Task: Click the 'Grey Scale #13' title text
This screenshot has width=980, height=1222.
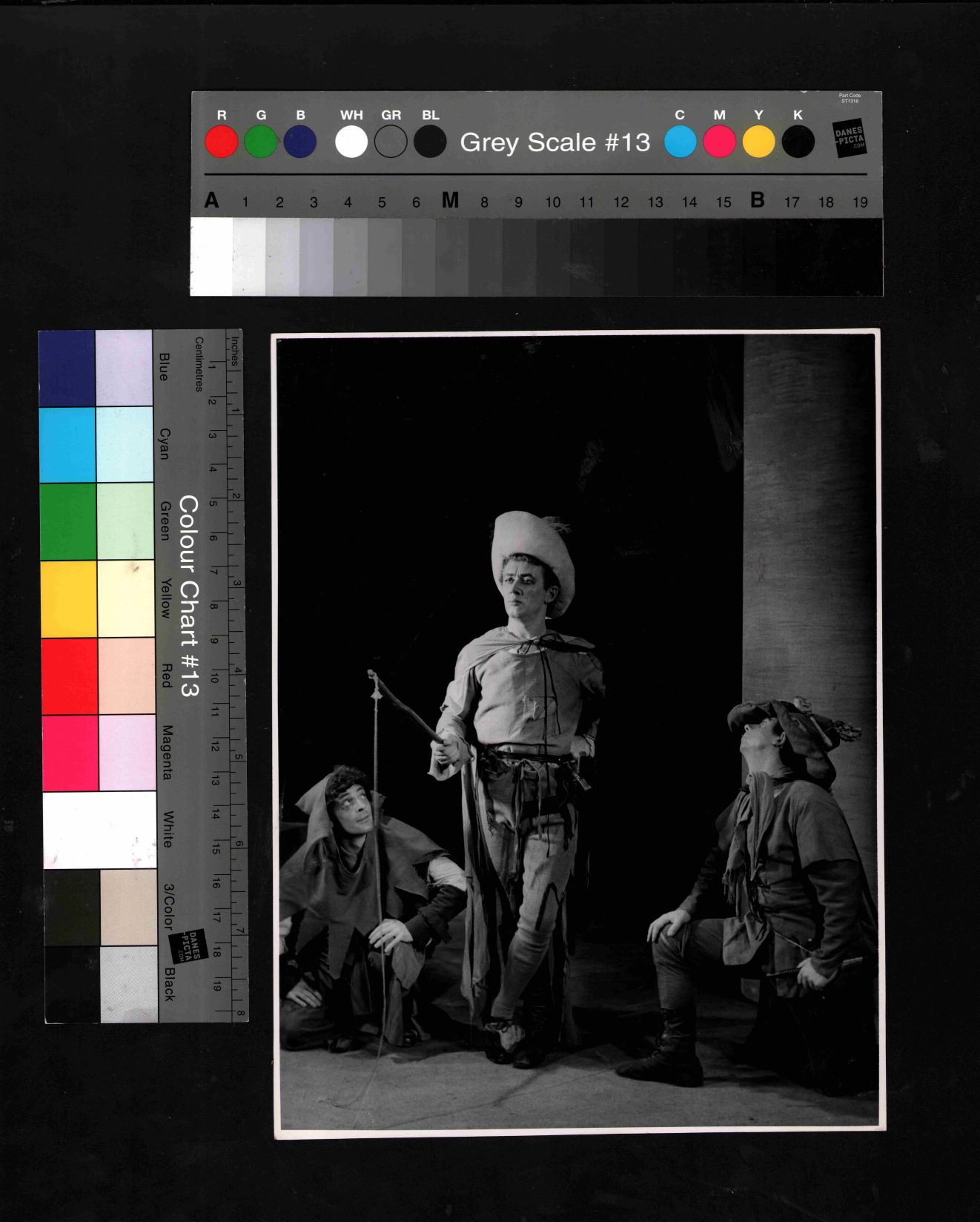Action: tap(554, 142)
